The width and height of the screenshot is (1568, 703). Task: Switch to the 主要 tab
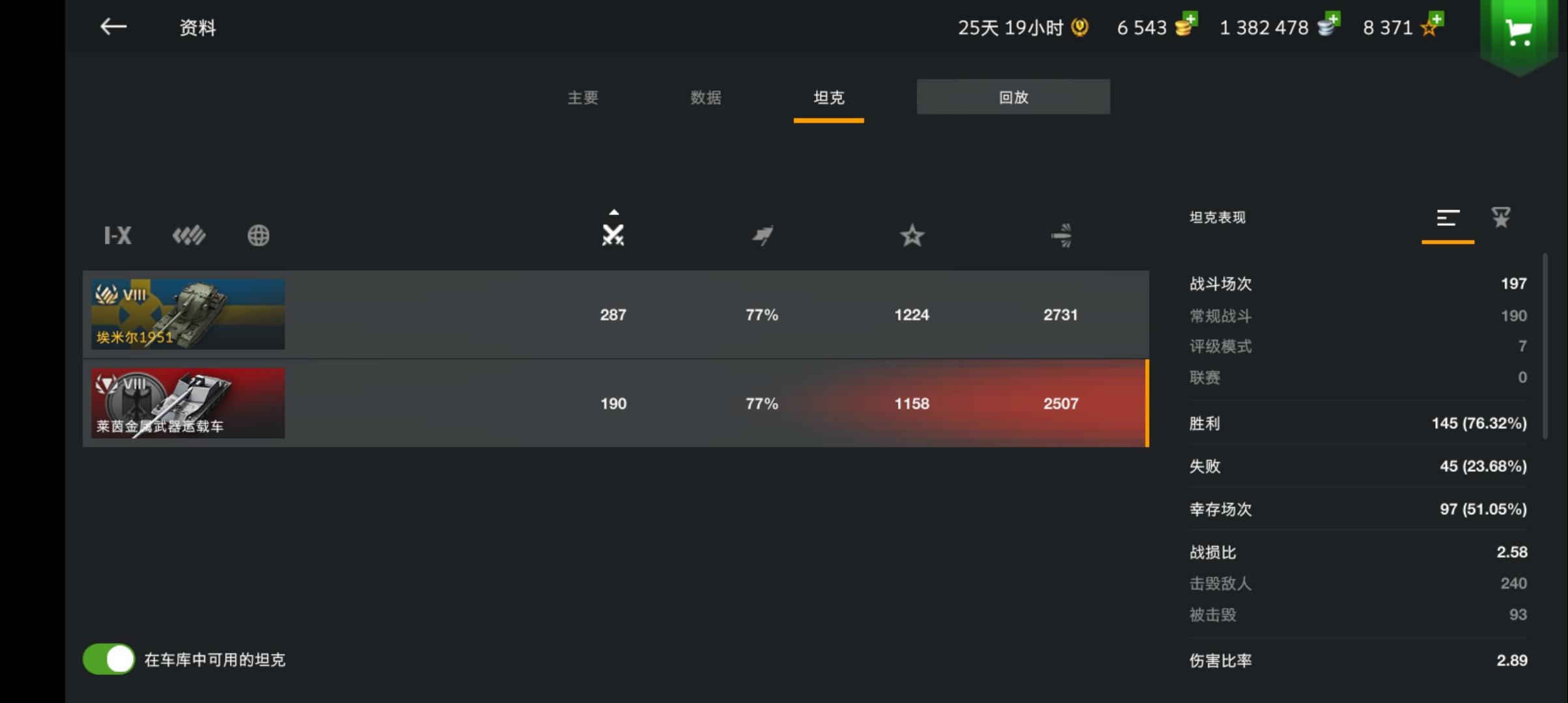pos(583,98)
